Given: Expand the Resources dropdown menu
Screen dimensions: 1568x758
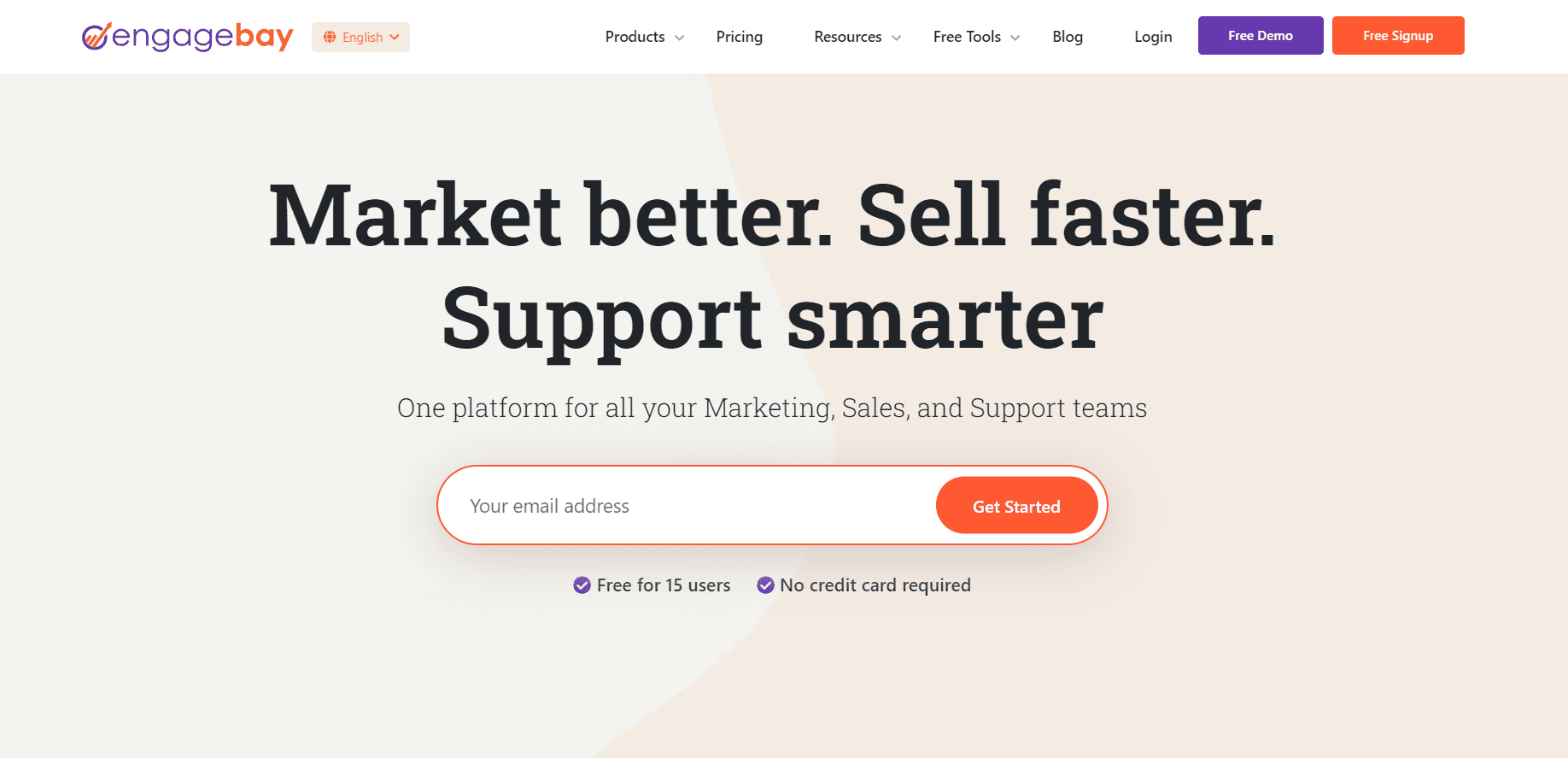Looking at the screenshot, I should point(848,37).
